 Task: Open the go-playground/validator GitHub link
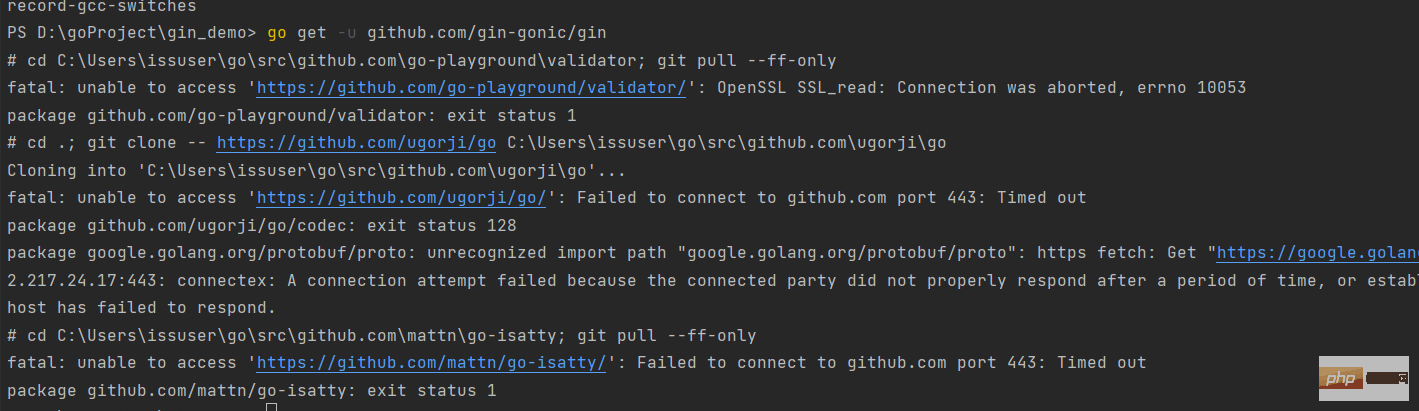point(471,88)
